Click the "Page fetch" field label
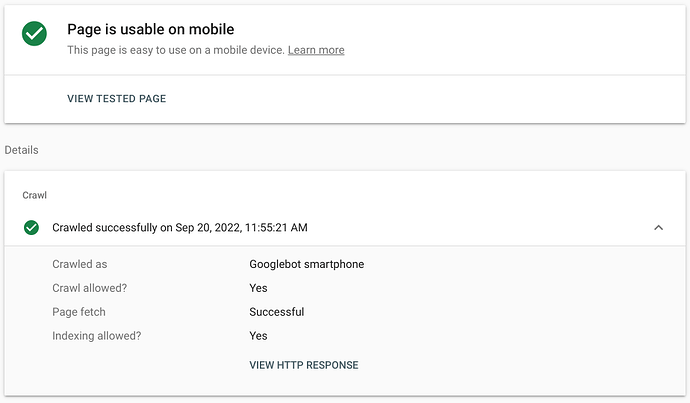The image size is (690, 403). [78, 312]
